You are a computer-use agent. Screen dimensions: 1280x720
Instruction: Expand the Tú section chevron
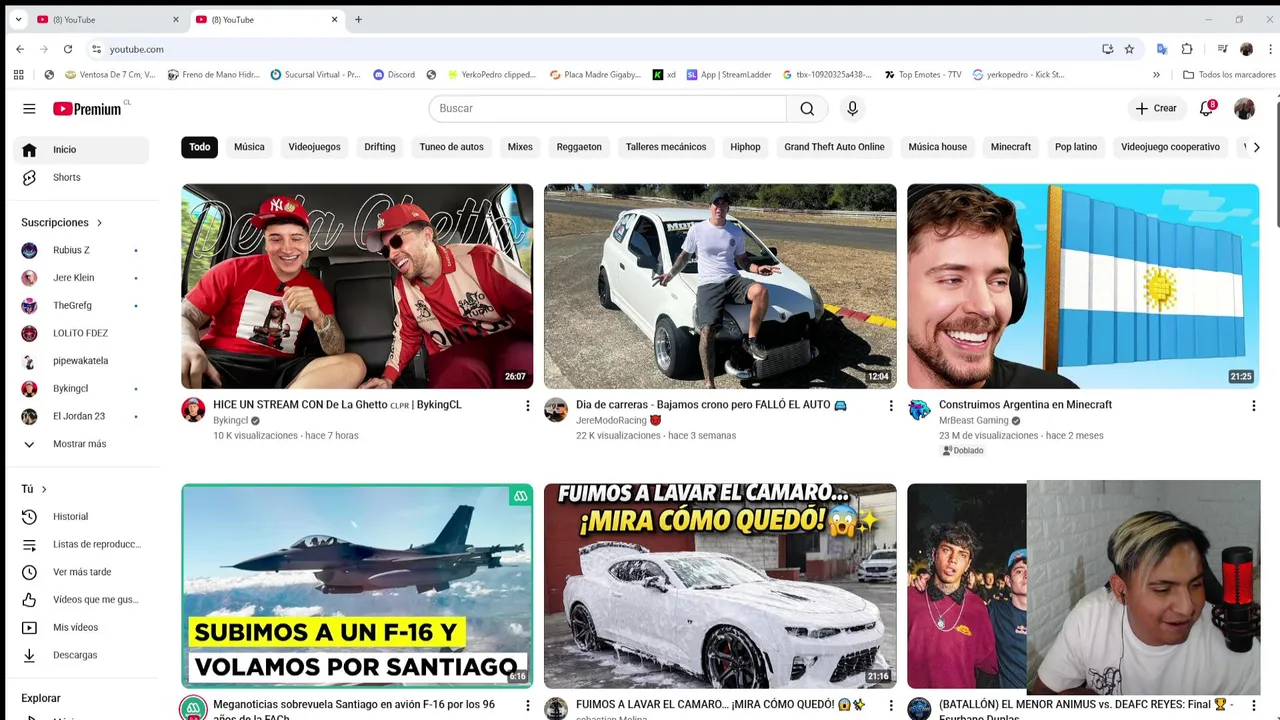click(44, 489)
